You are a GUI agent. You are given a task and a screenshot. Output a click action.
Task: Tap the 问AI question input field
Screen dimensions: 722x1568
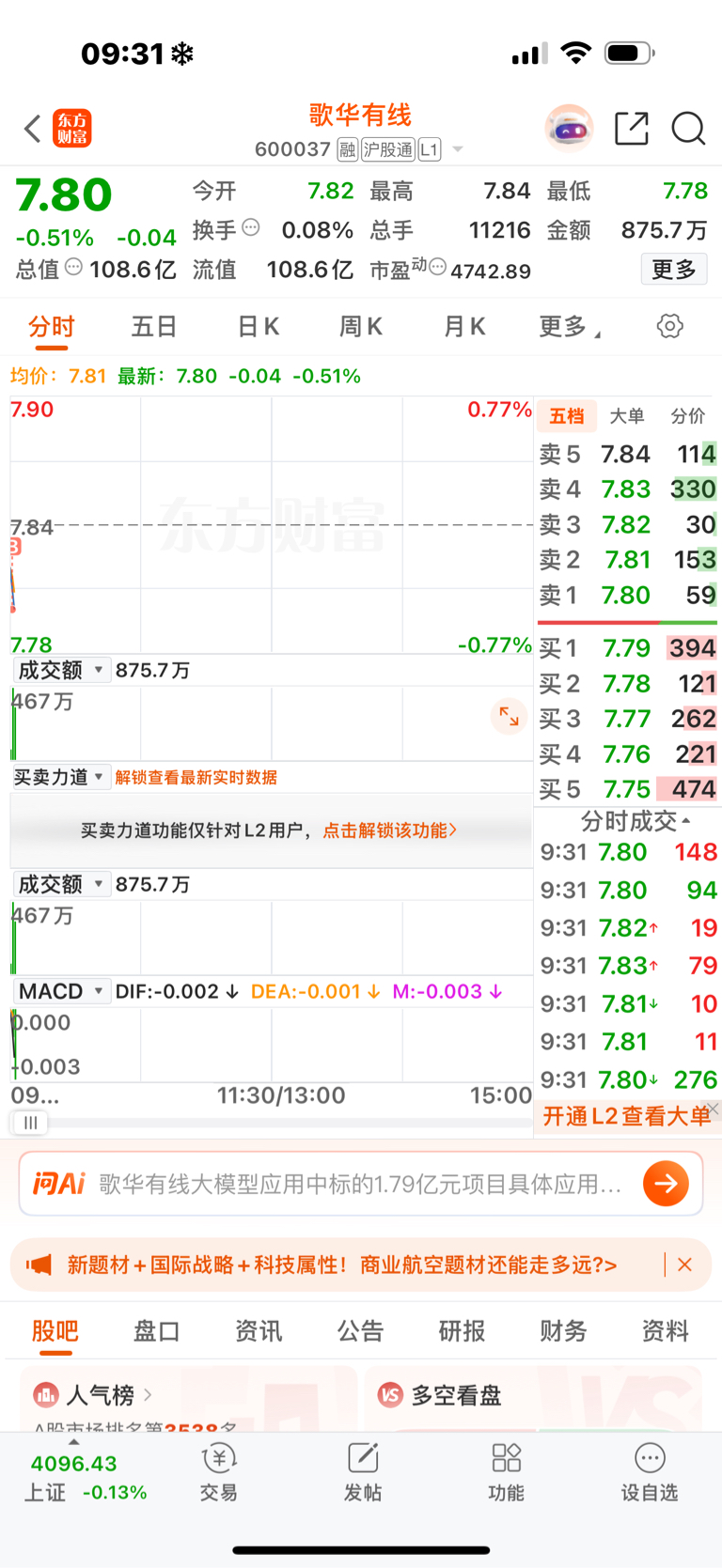pos(361,1184)
